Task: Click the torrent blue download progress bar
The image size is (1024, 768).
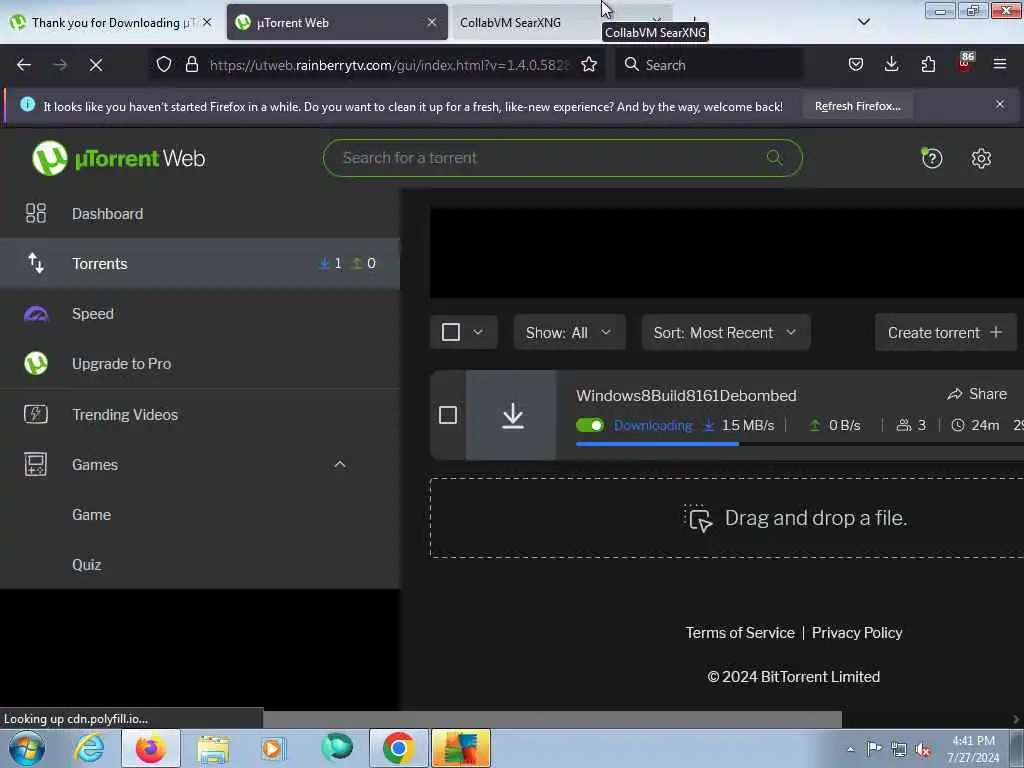Action: point(657,444)
